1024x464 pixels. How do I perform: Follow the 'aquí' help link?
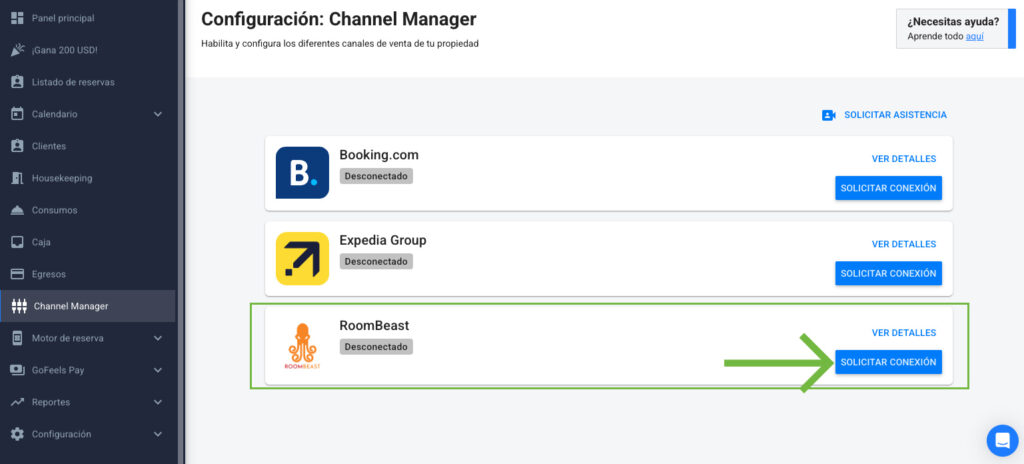[x=974, y=37]
